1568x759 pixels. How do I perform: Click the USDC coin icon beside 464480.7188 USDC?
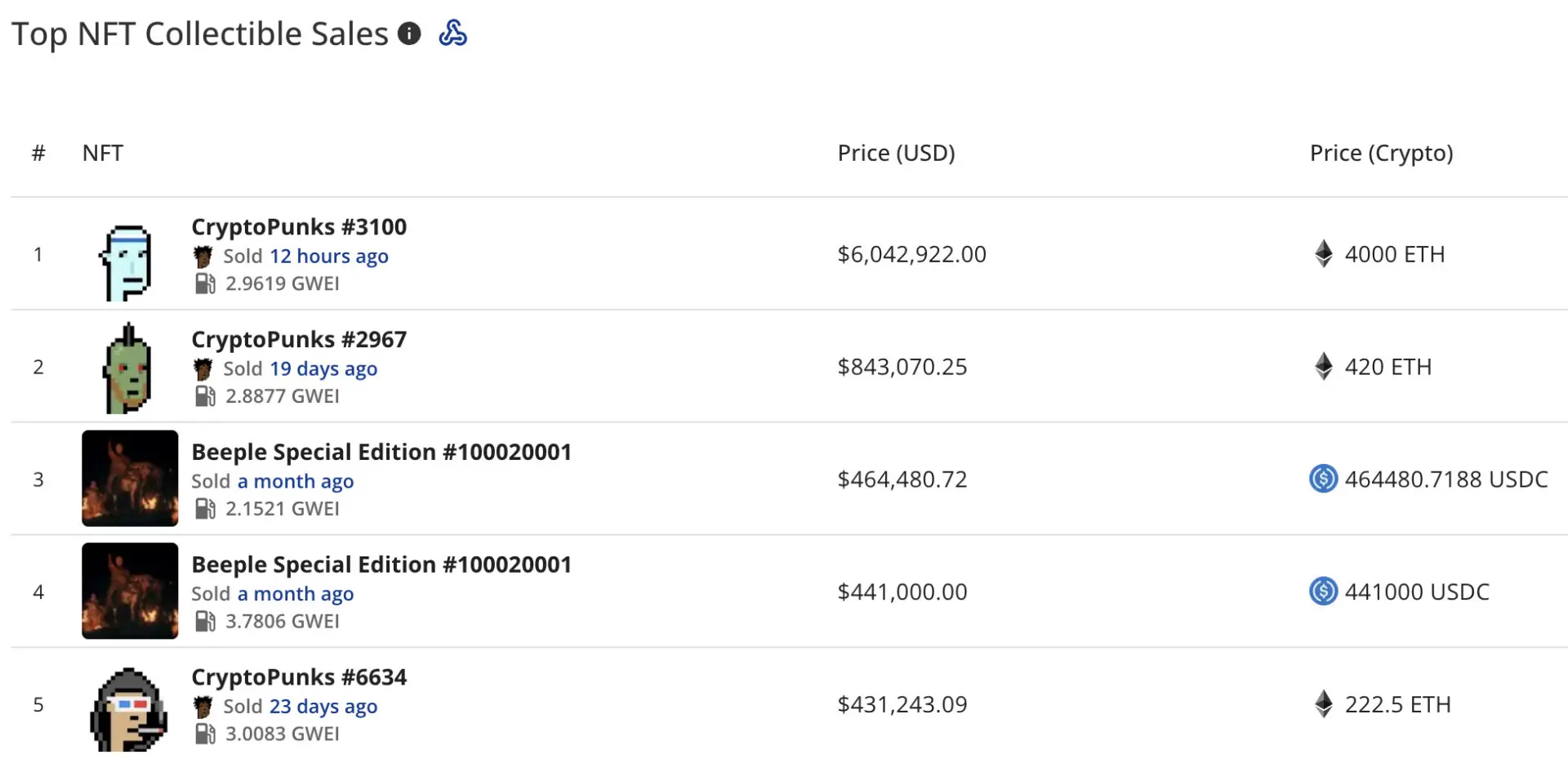point(1323,479)
